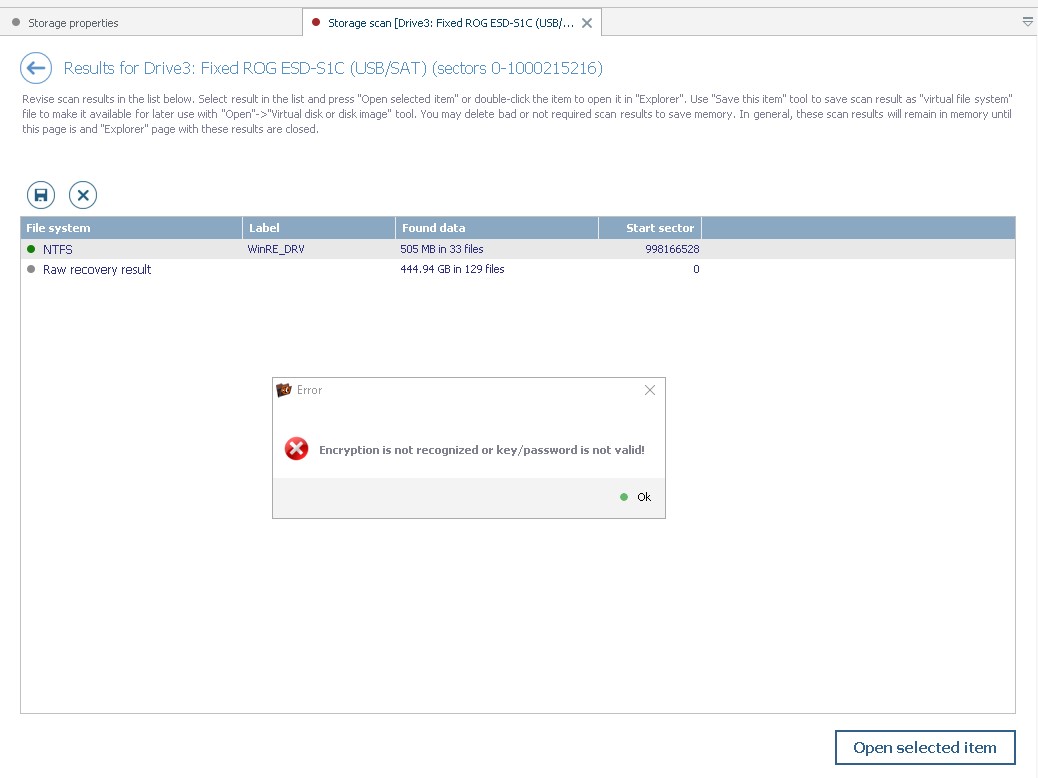Click the Error dialog app icon
This screenshot has width=1038, height=778.
(284, 390)
